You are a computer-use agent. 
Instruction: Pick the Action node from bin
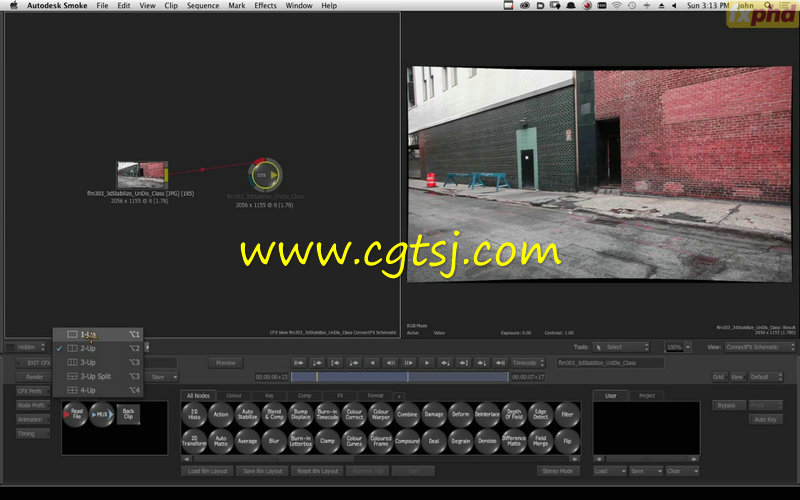(x=221, y=414)
